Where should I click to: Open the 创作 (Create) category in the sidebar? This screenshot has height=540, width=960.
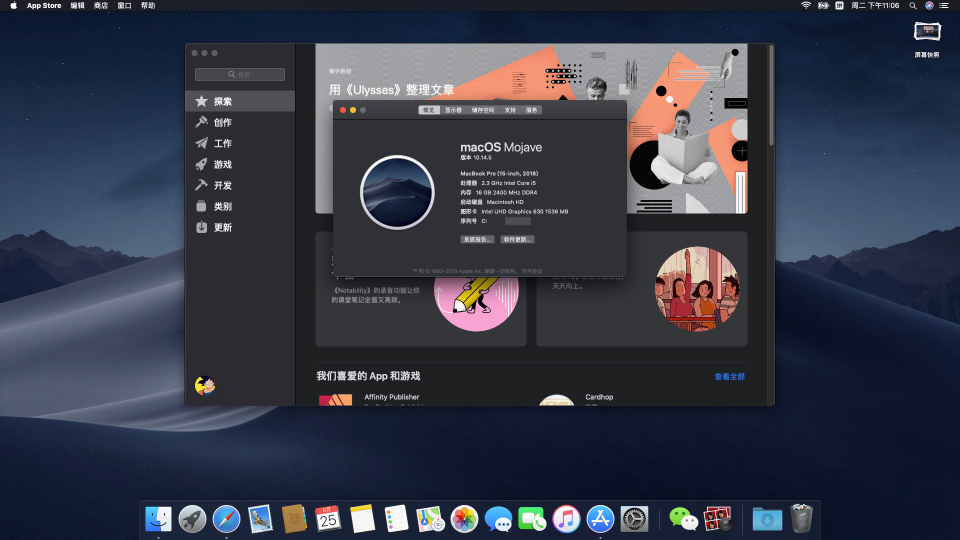click(240, 122)
